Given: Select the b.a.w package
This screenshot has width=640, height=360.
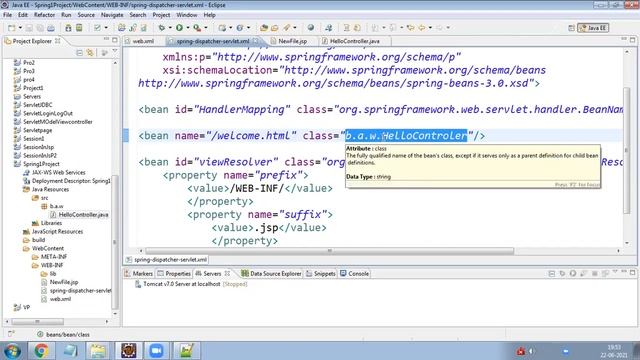Looking at the screenshot, I should pos(56,207).
